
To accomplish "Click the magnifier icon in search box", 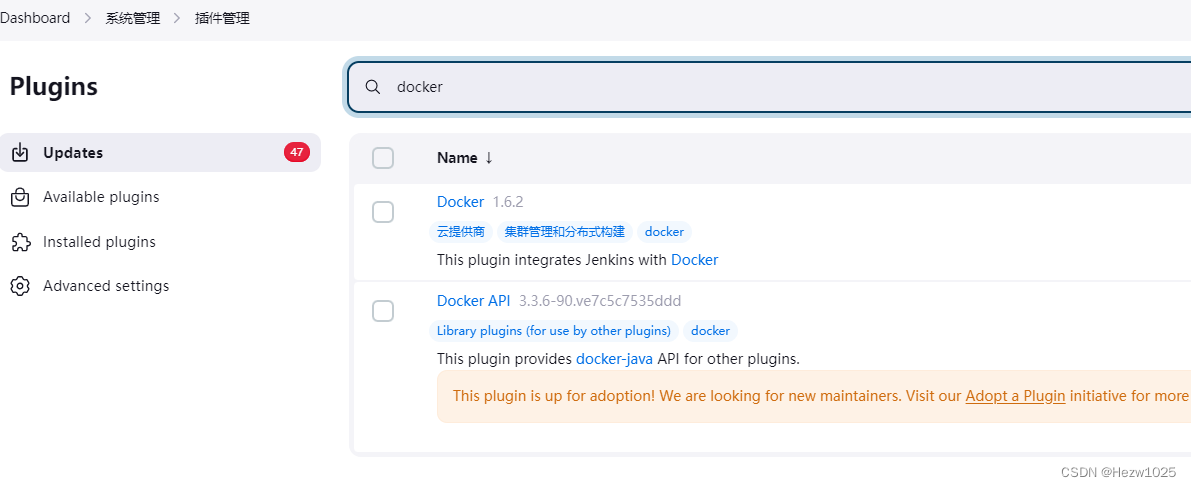I will coord(372,87).
